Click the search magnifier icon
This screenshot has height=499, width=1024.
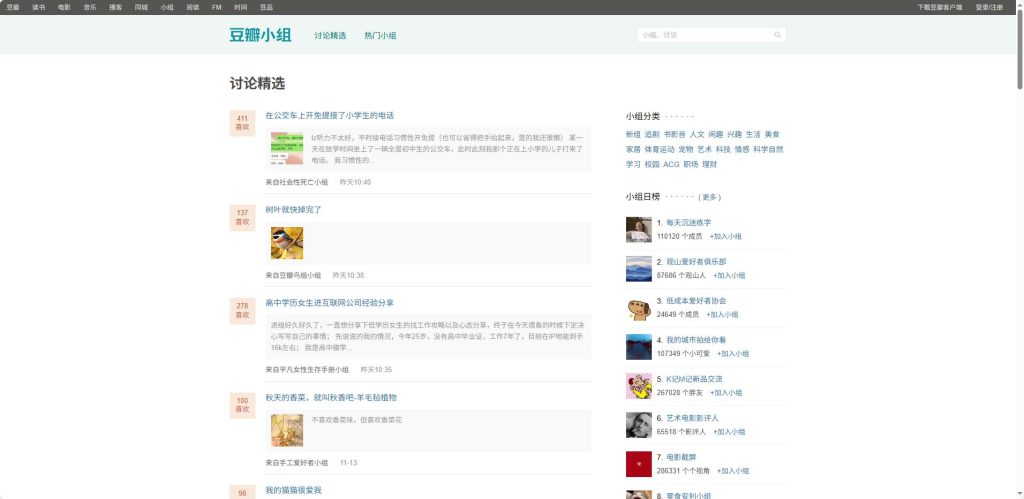[x=777, y=35]
